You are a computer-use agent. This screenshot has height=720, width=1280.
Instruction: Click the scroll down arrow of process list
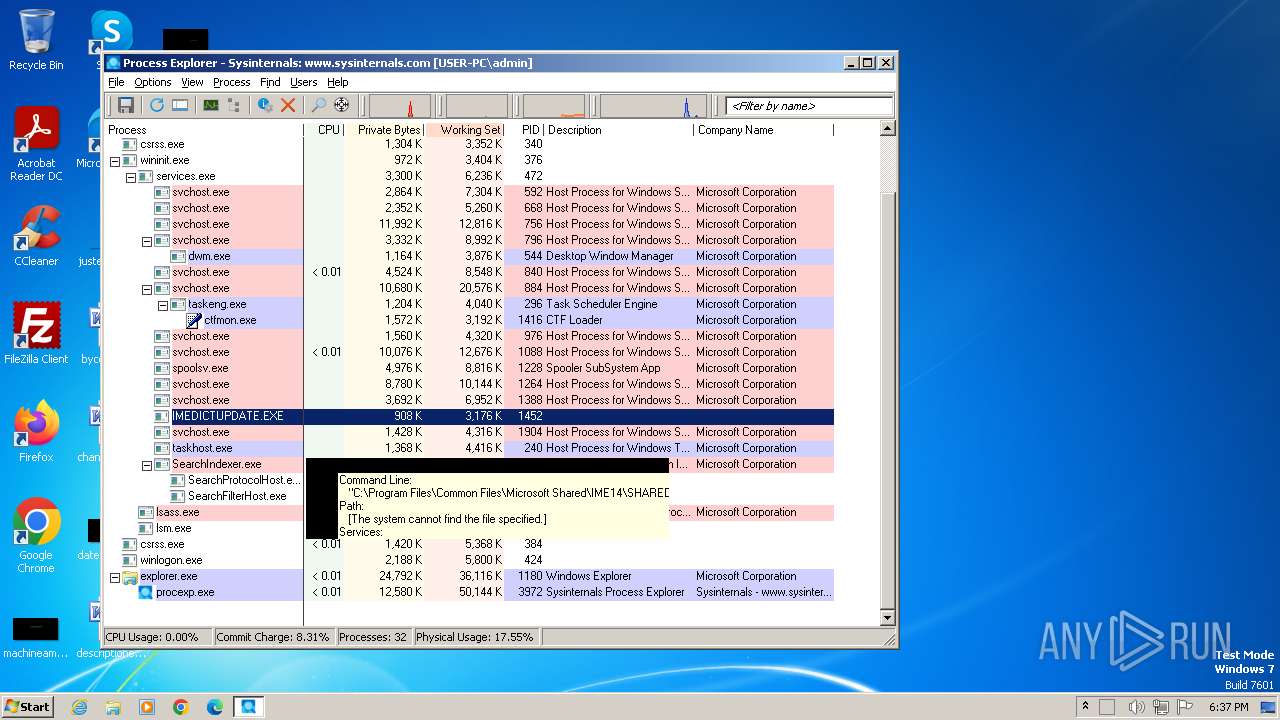(887, 618)
